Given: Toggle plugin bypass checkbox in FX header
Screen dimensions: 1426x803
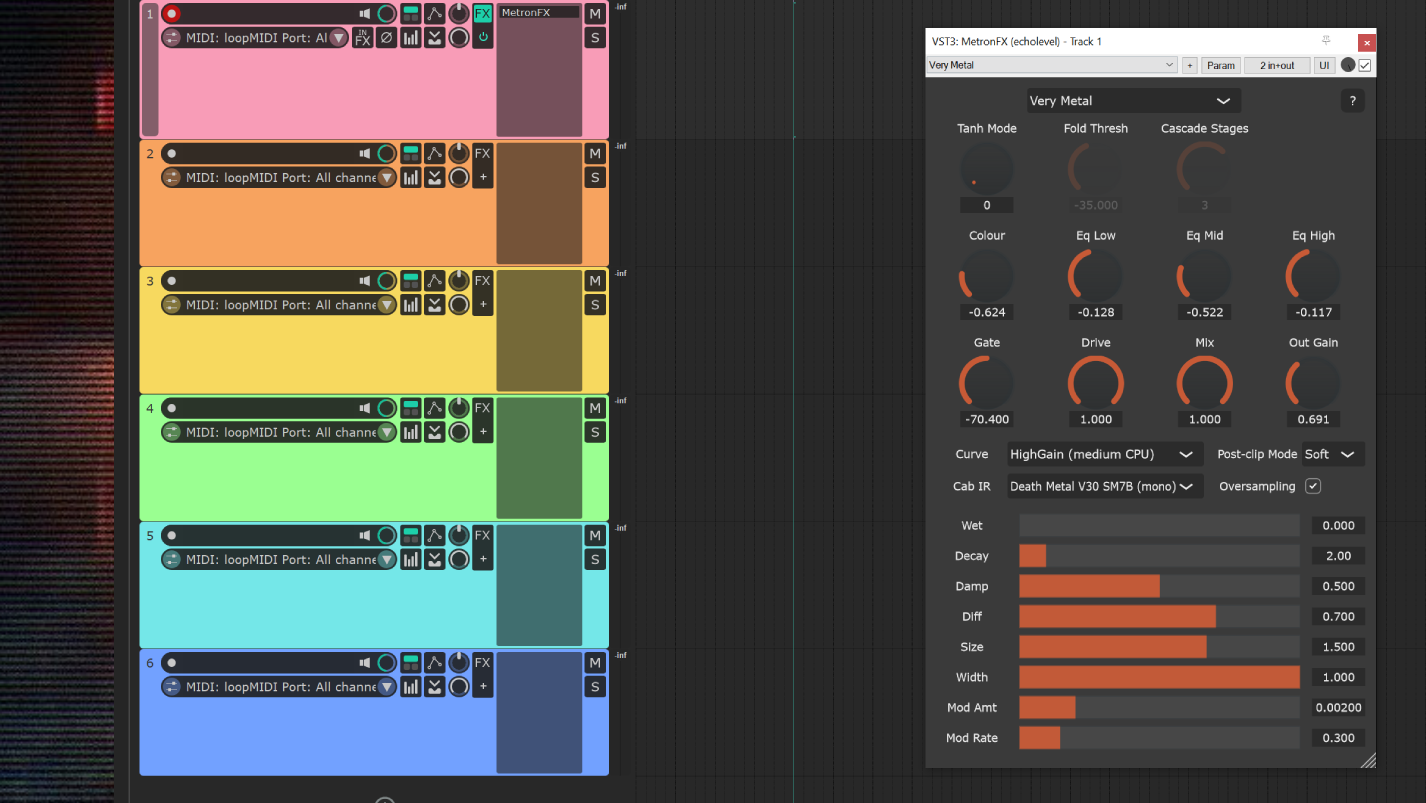Looking at the screenshot, I should pos(1365,65).
